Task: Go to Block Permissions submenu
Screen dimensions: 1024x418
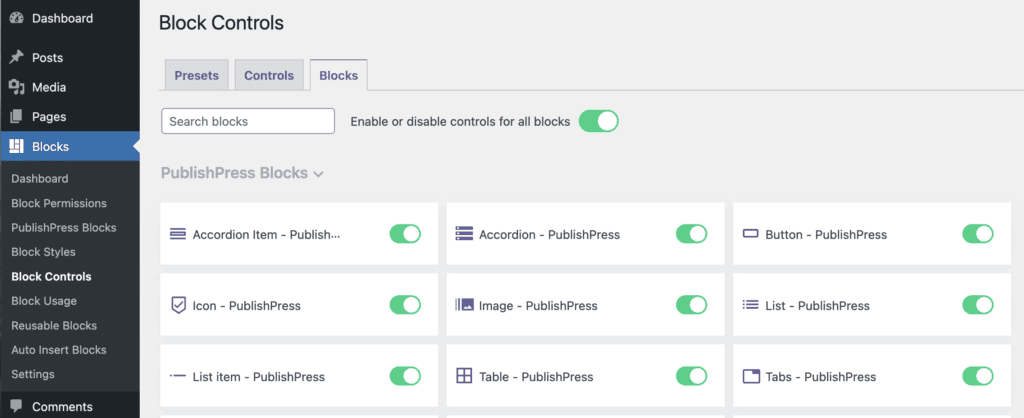Action: point(59,203)
